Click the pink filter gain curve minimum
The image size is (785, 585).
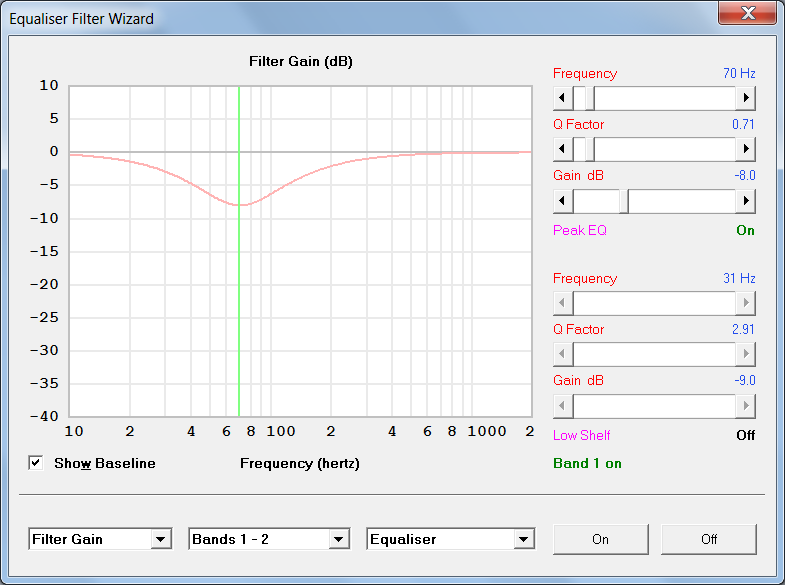point(240,205)
